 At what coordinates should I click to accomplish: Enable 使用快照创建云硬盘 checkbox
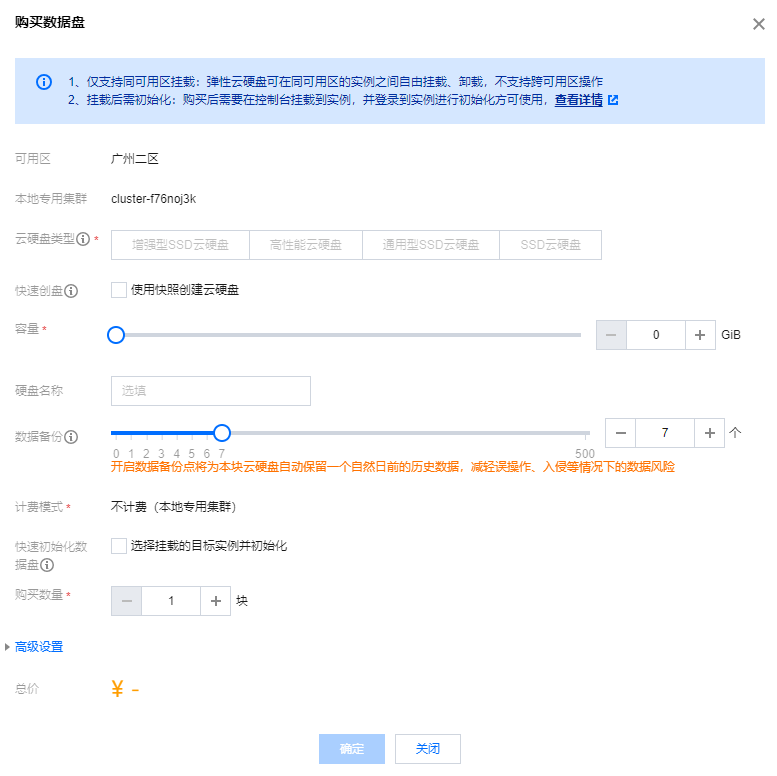pos(119,290)
